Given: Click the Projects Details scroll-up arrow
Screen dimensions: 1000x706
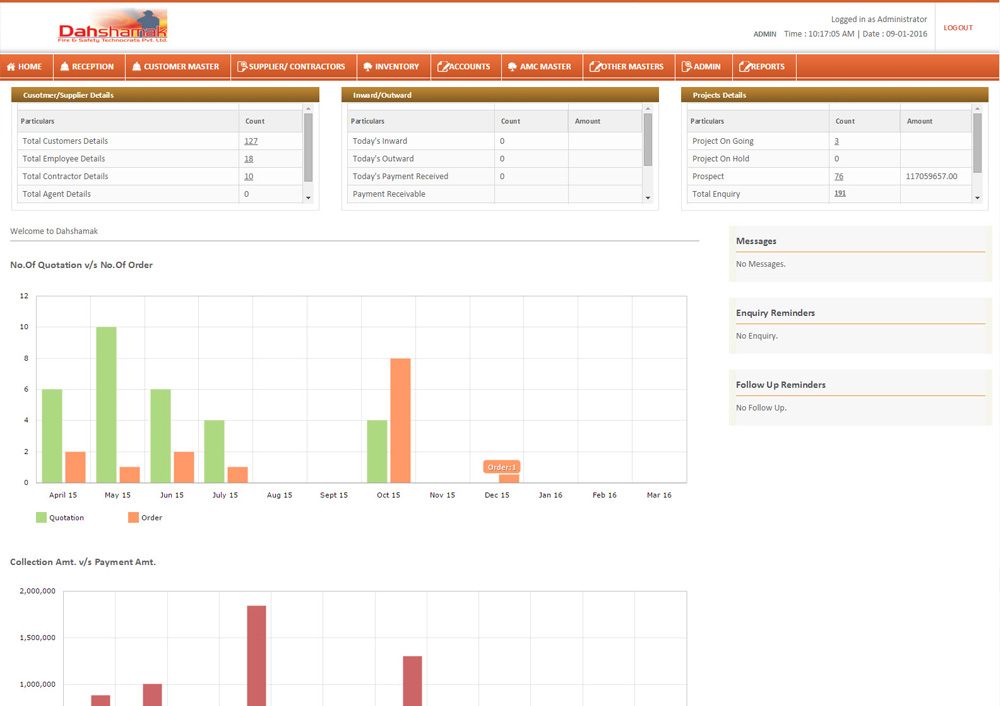Looking at the screenshot, I should (x=978, y=109).
